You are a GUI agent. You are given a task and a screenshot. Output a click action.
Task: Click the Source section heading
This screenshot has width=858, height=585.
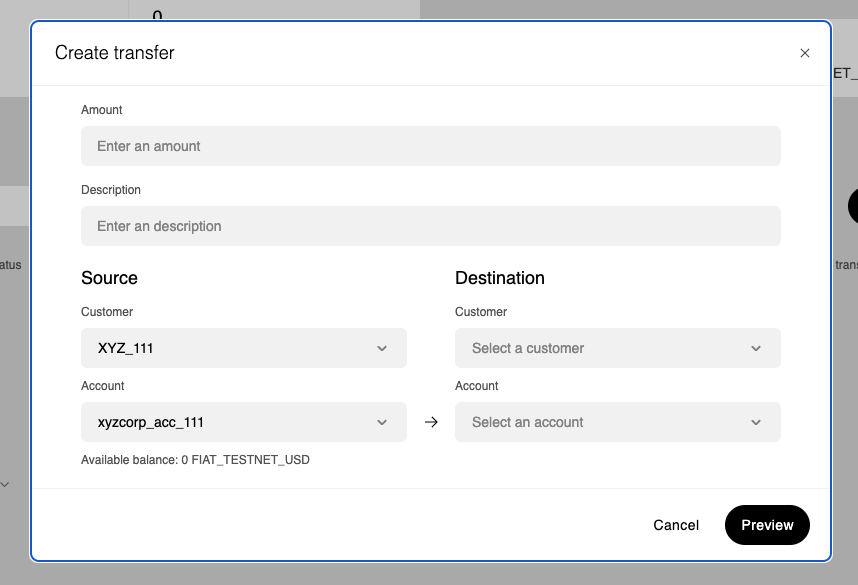(x=109, y=278)
